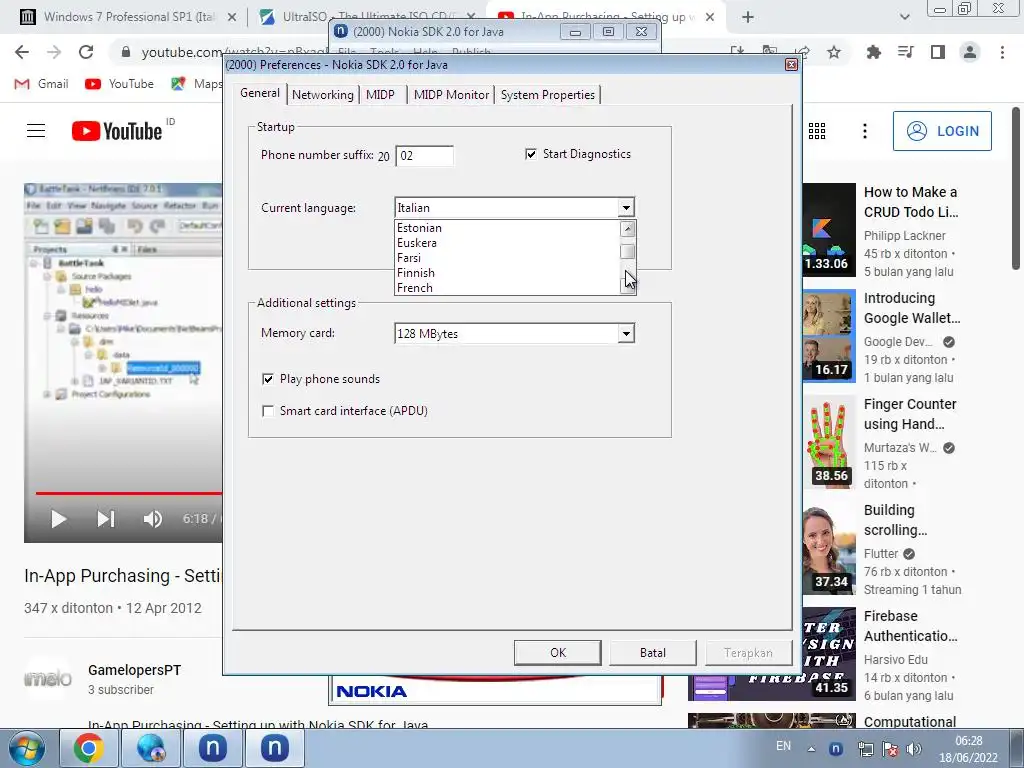Open the Firebase Authentication video title
This screenshot has height=768, width=1024.
[910, 626]
